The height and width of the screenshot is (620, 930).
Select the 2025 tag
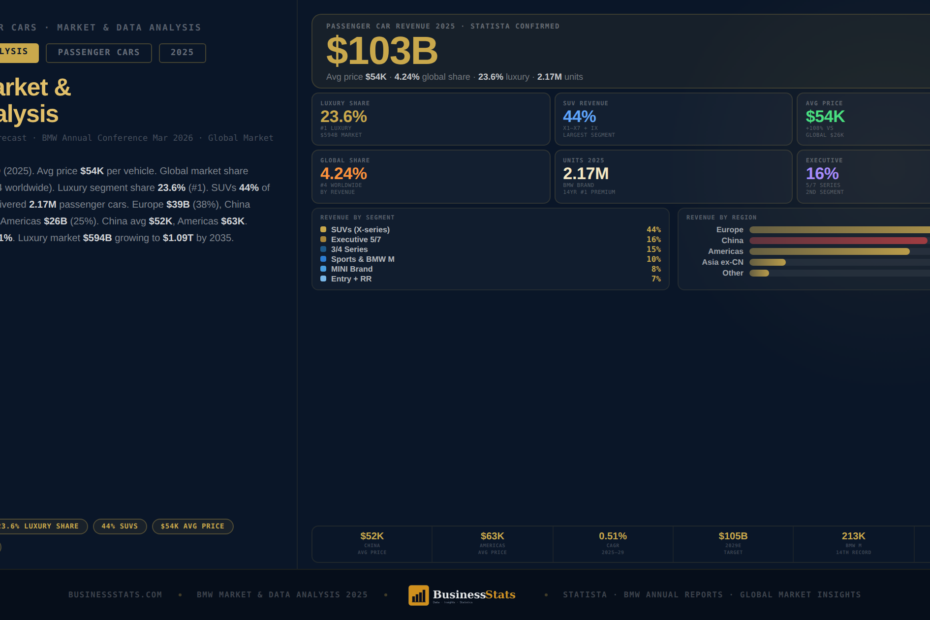click(182, 53)
